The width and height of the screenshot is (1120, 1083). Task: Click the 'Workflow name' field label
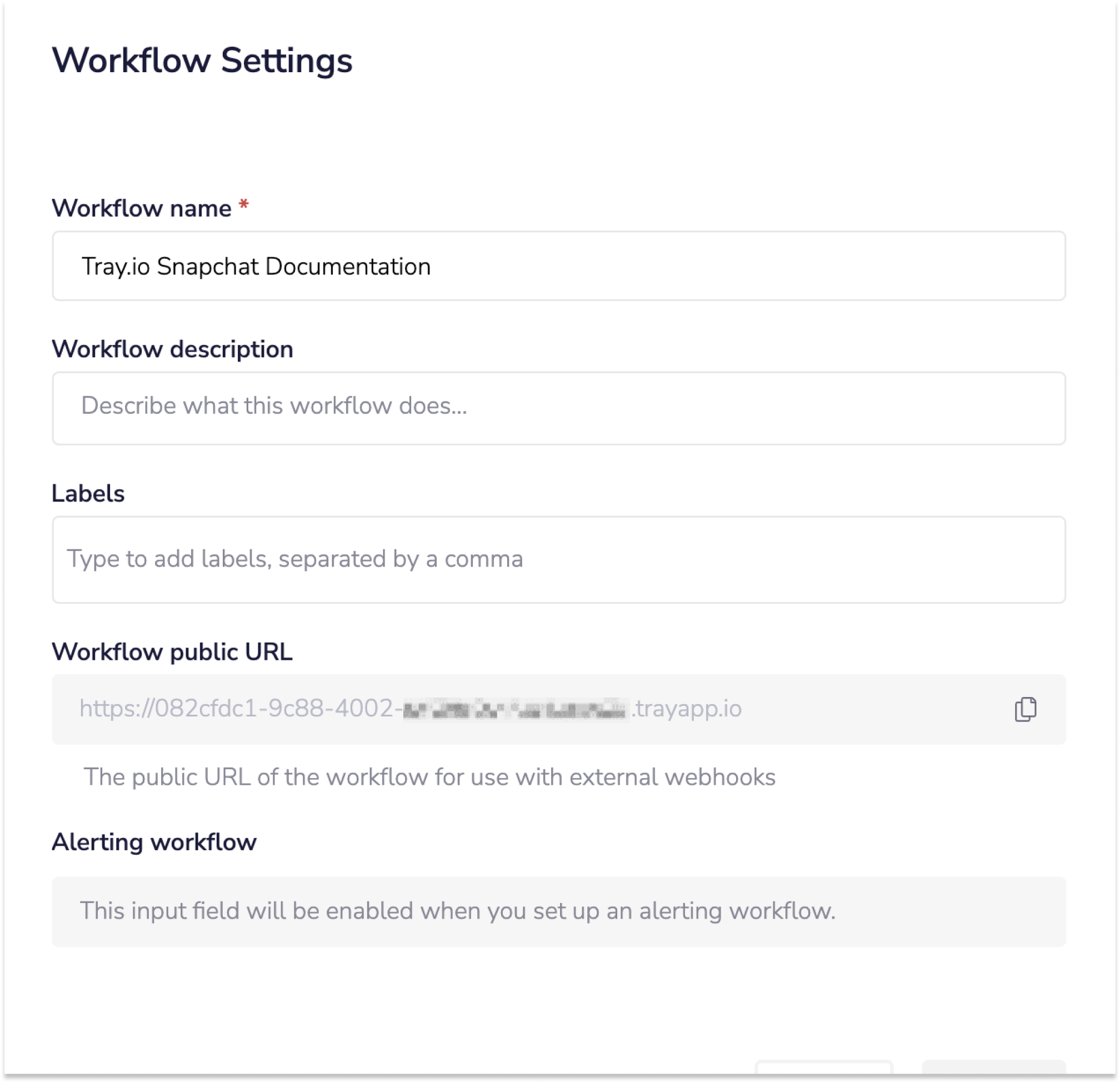click(141, 208)
